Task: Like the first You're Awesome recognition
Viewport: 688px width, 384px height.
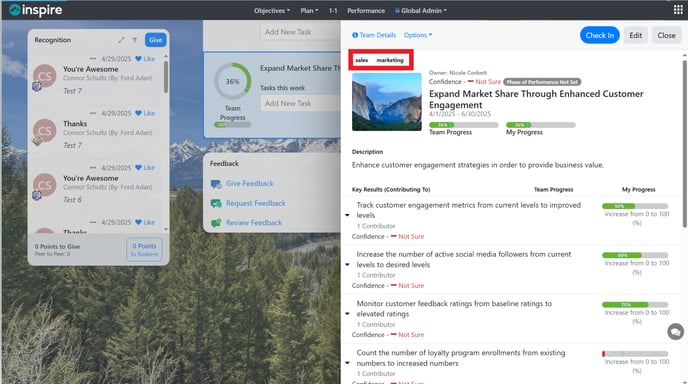Action: point(145,58)
